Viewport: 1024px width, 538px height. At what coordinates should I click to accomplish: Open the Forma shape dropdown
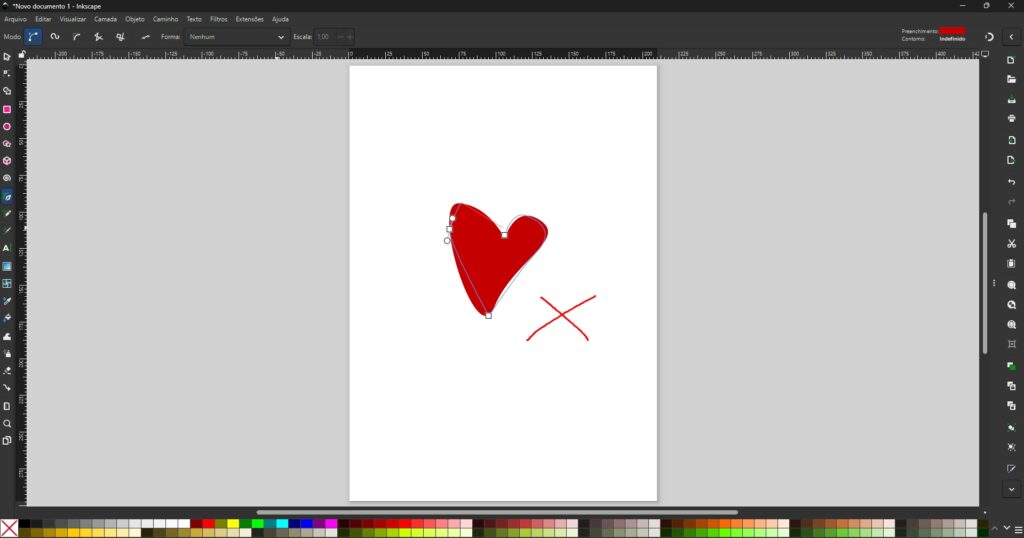point(236,37)
